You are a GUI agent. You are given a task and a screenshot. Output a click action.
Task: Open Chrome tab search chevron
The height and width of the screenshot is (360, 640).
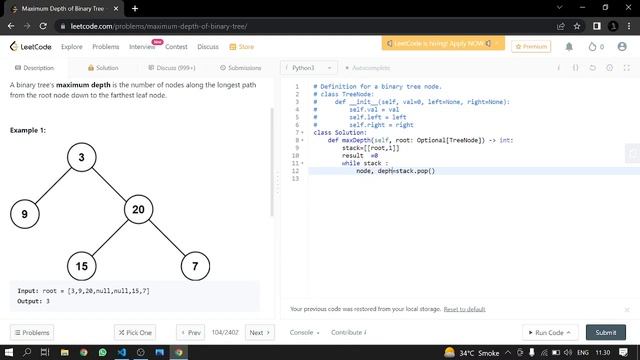tap(560, 8)
